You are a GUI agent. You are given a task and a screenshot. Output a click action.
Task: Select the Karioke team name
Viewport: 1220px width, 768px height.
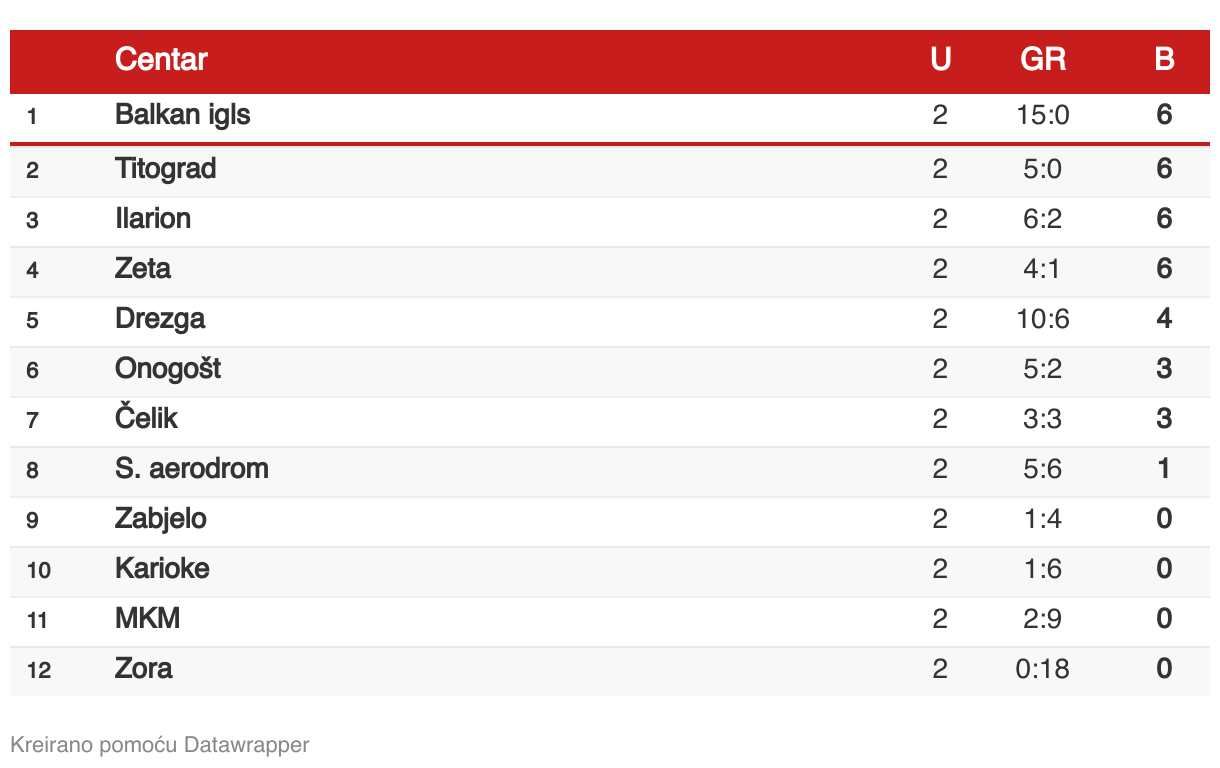click(162, 569)
